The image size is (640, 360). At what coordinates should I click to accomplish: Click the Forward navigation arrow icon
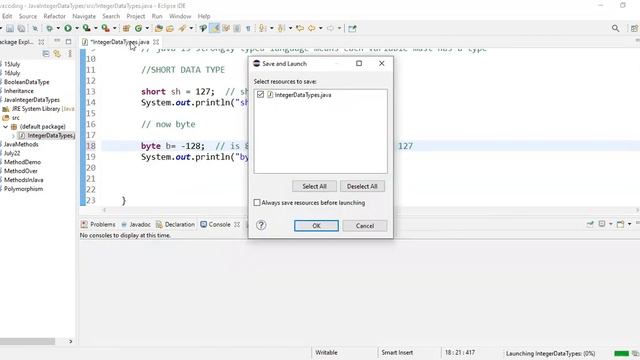click(x=330, y=28)
